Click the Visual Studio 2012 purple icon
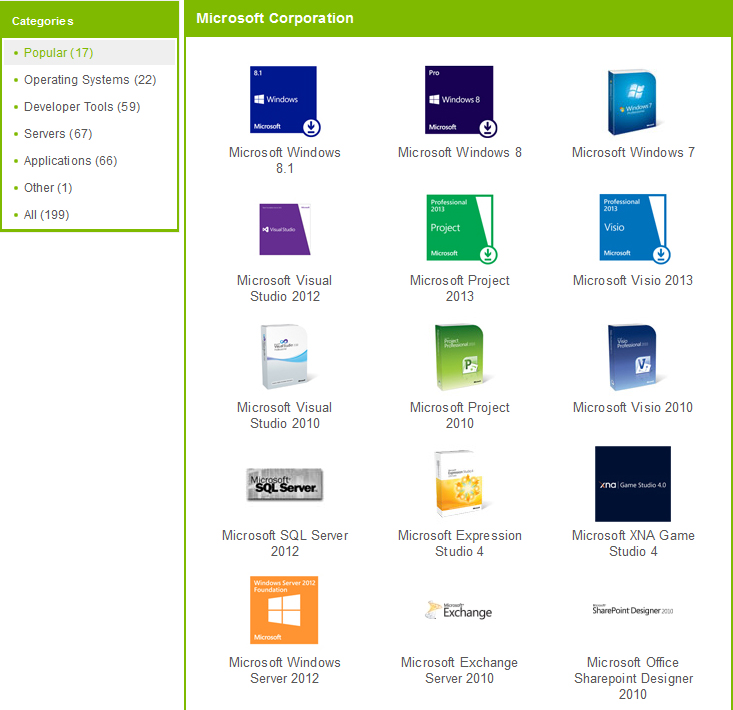Screen dimensions: 733x710 (x=284, y=228)
